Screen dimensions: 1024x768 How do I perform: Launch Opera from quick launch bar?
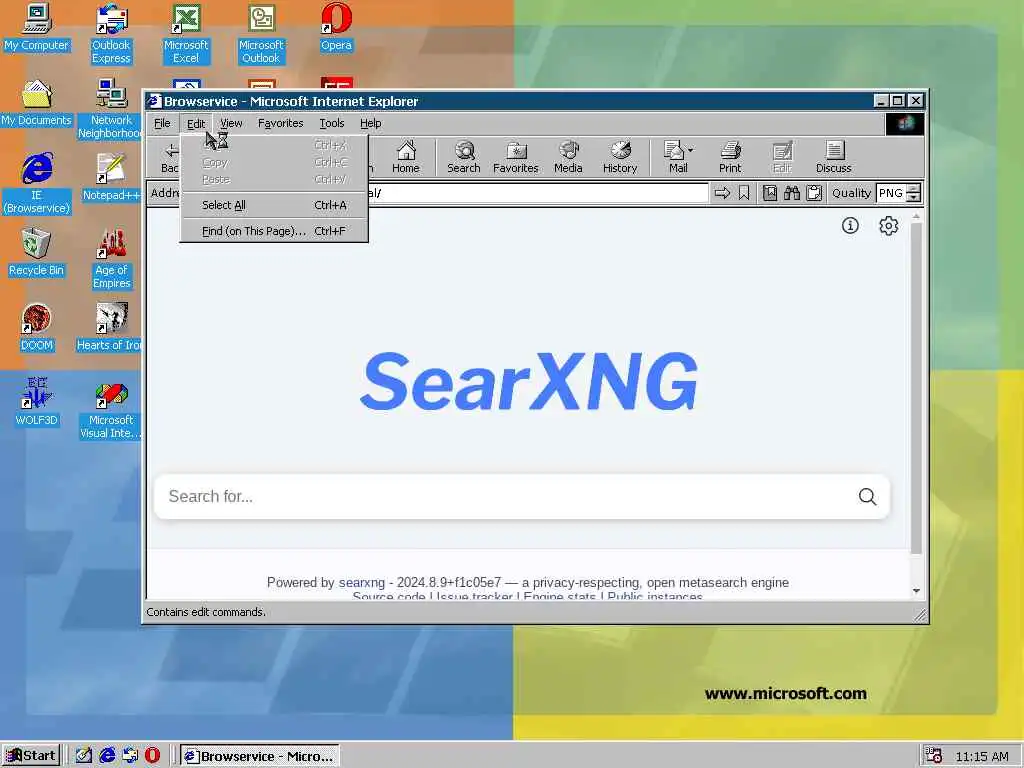point(152,756)
